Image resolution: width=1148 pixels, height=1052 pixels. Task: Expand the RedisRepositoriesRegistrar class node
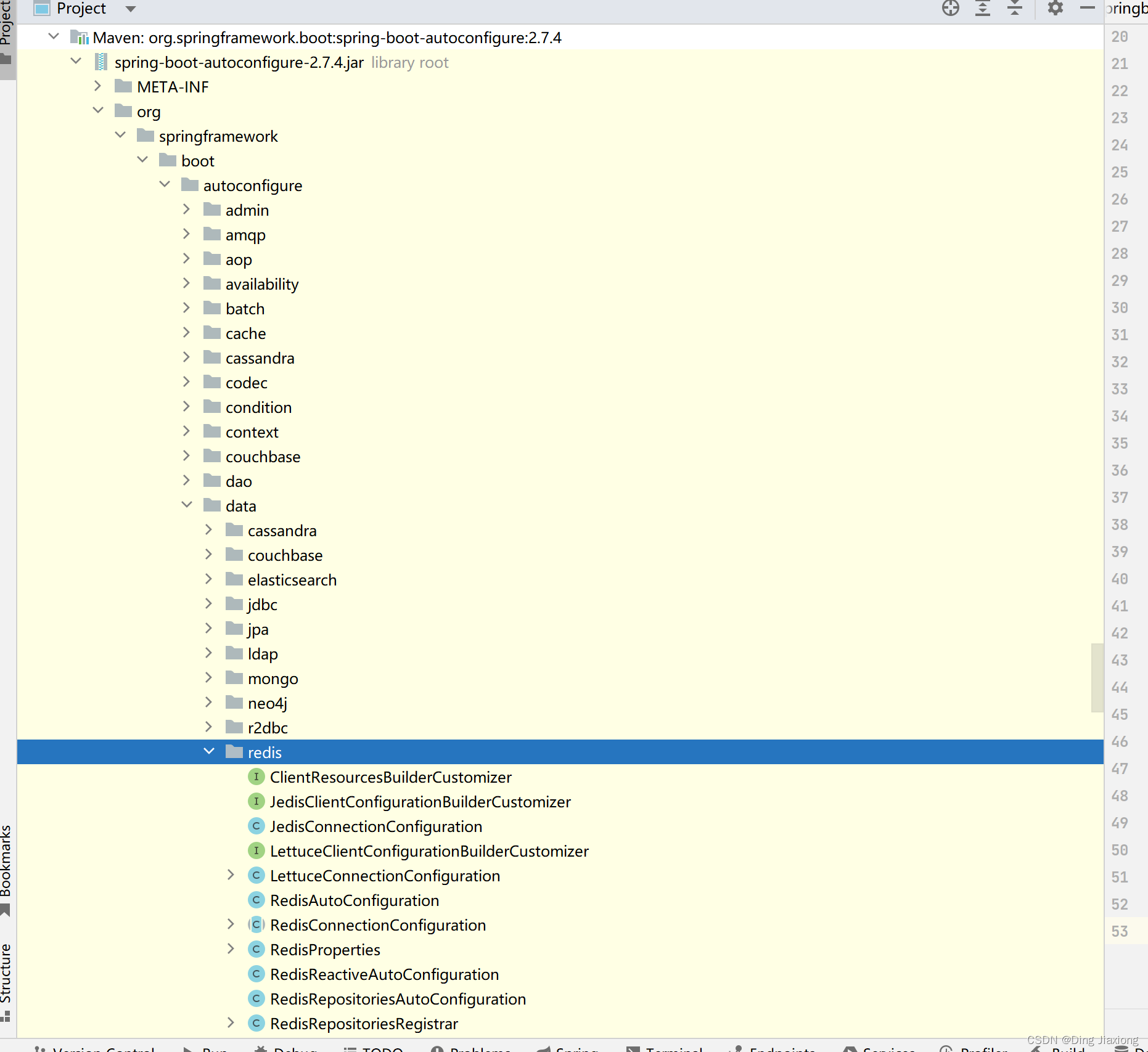tap(231, 1023)
